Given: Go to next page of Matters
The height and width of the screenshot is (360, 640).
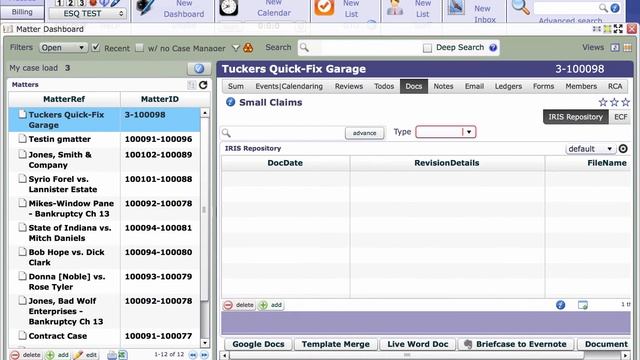Looking at the screenshot, I should pos(204,355).
